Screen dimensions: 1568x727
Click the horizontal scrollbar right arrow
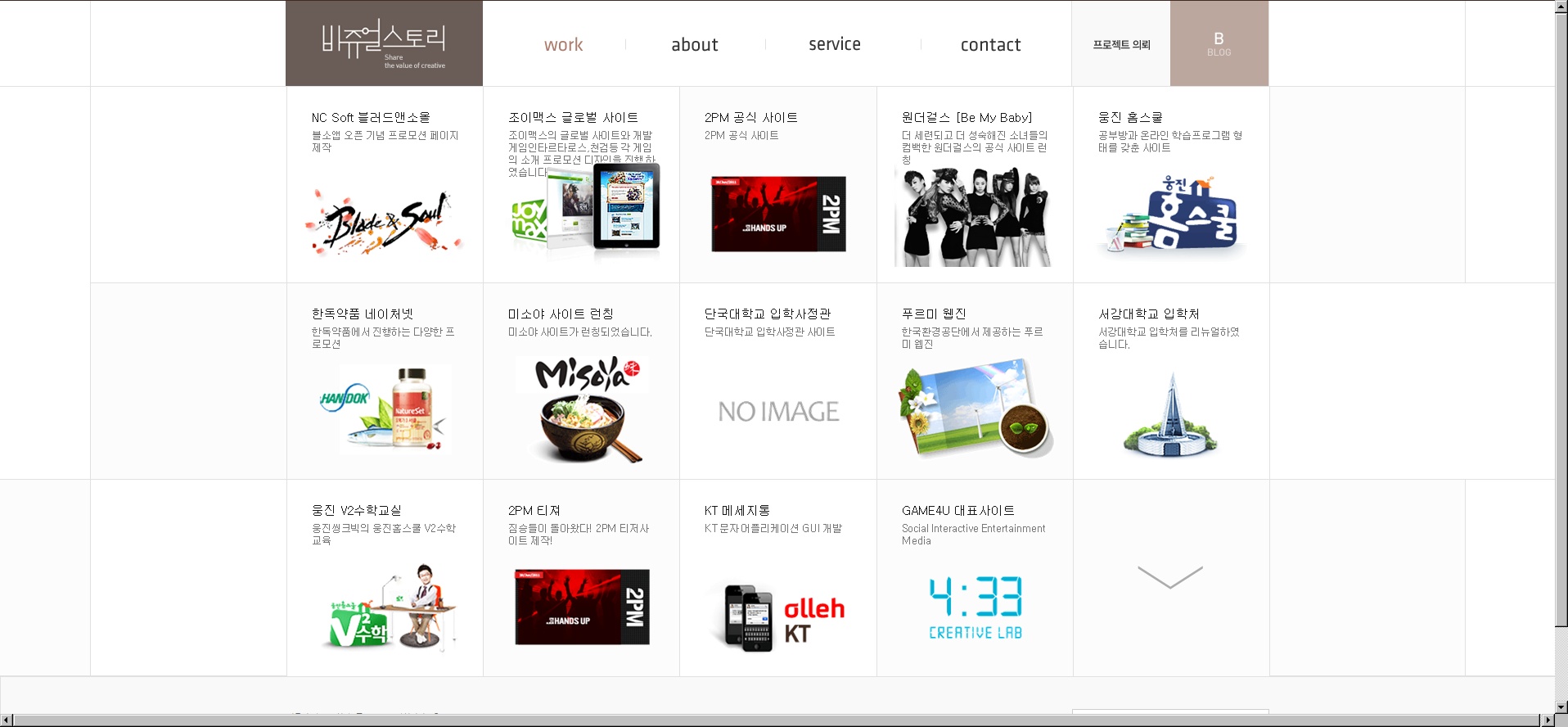tap(1548, 720)
